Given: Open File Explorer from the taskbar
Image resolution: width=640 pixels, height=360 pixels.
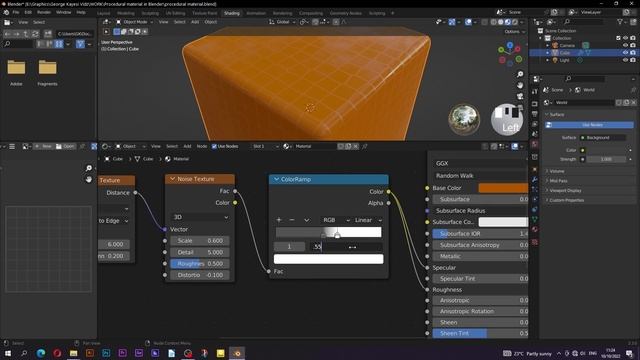Looking at the screenshot, I should 73,353.
